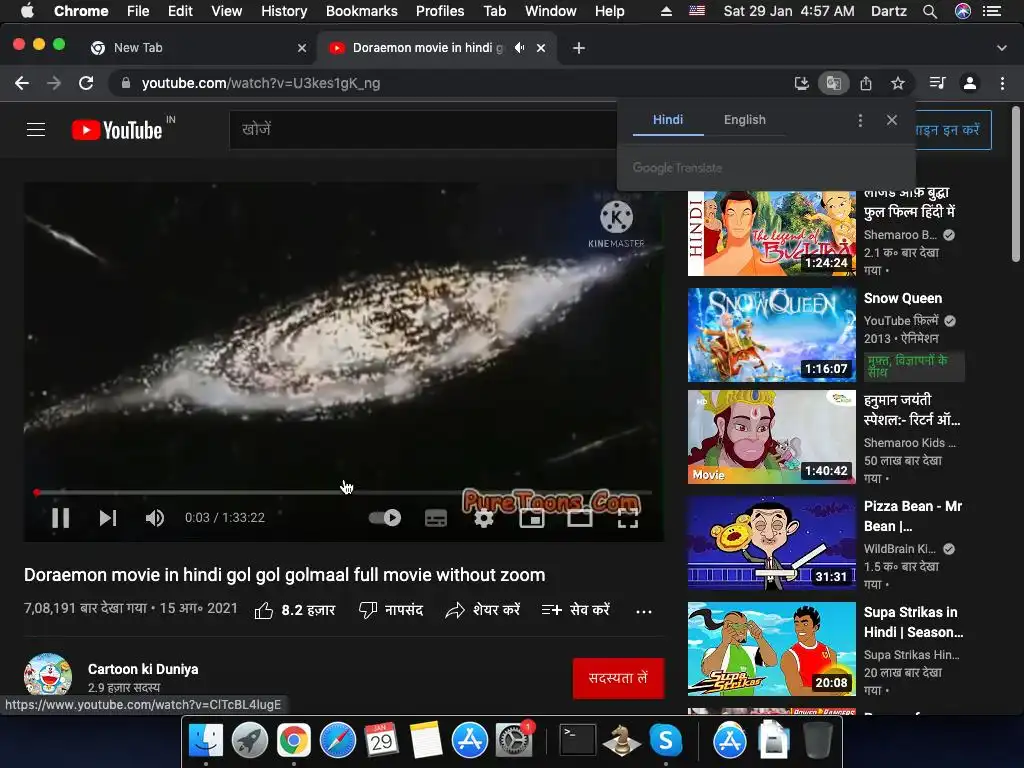
Task: Open the media controls icon in toolbar
Action: pos(937,83)
